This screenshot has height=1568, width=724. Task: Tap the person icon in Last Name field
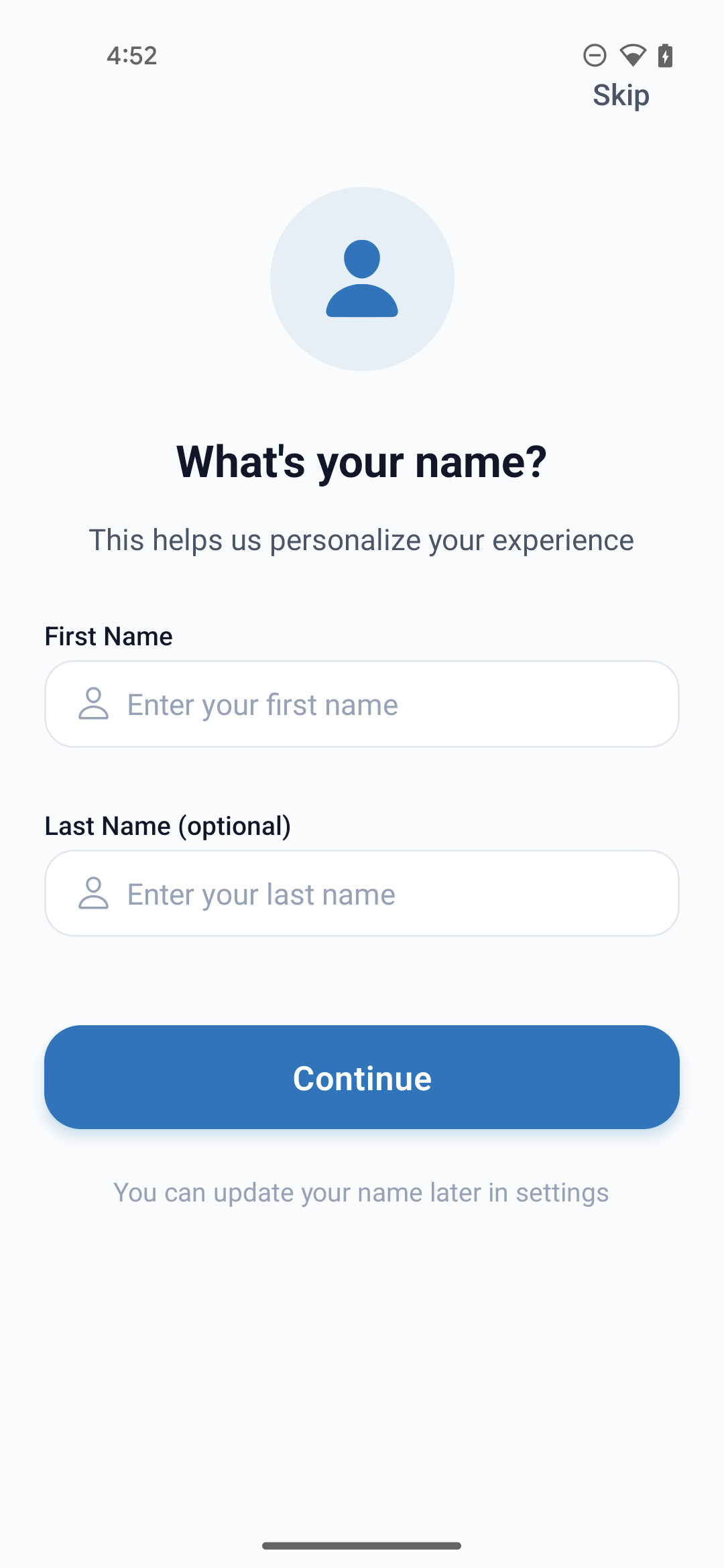pos(93,893)
